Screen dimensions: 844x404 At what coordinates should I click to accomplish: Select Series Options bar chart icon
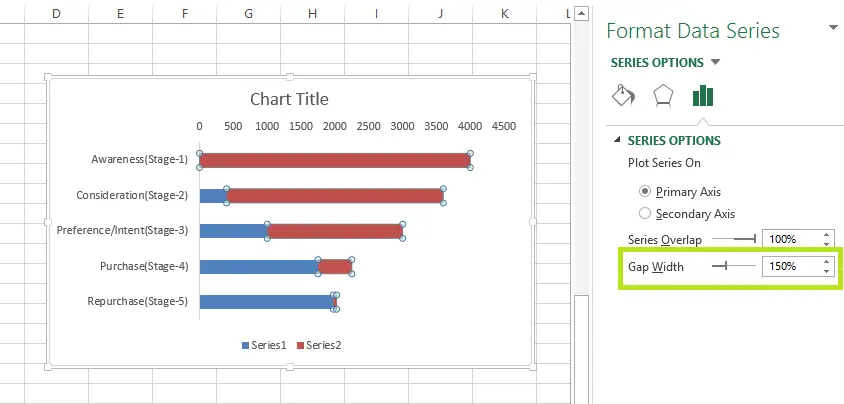702,96
